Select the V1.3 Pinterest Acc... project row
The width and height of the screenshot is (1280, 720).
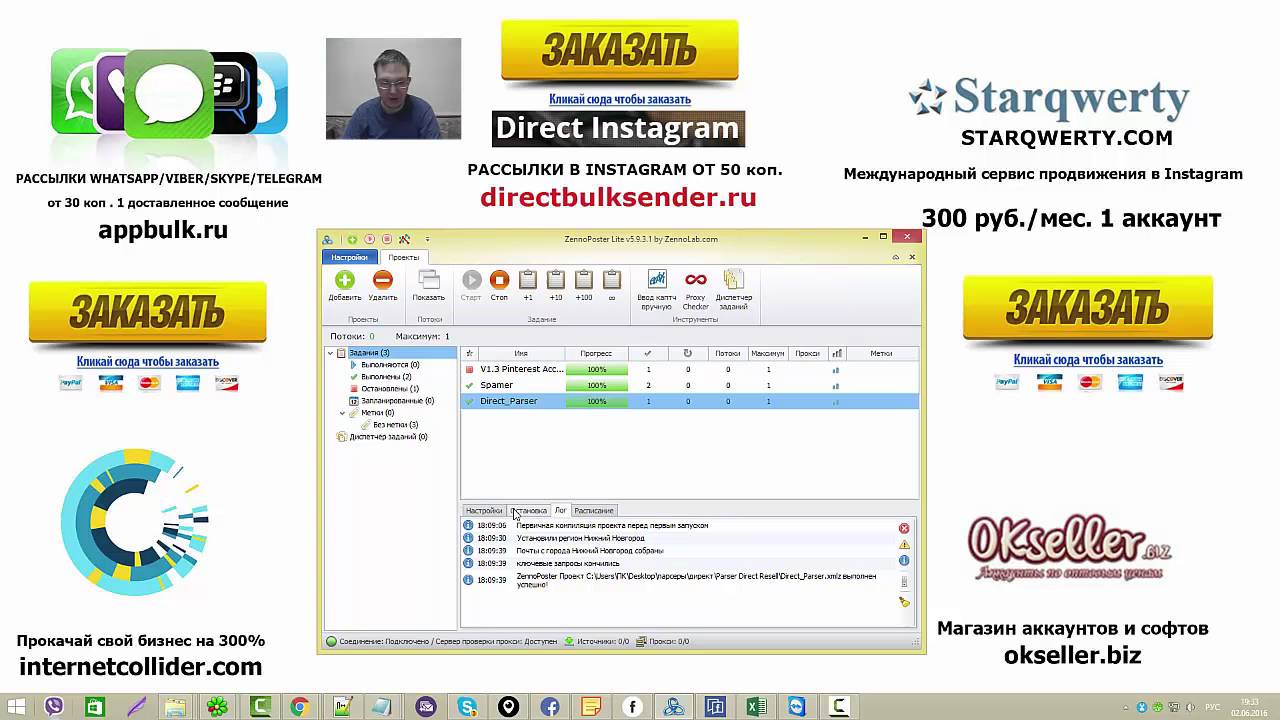(x=689, y=369)
